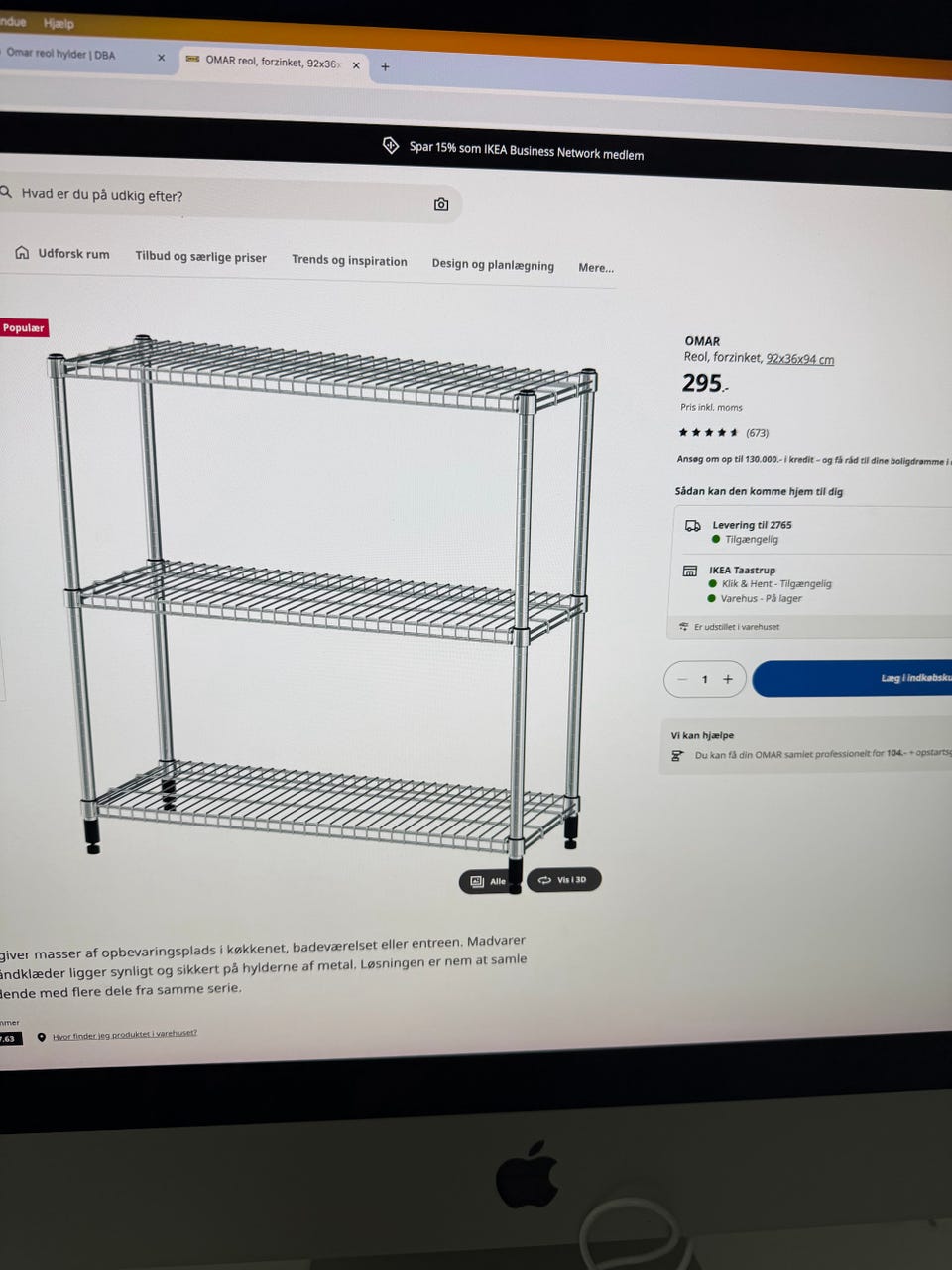Decrease quantity with the minus button
Screen dimensions: 952x1270
point(682,679)
